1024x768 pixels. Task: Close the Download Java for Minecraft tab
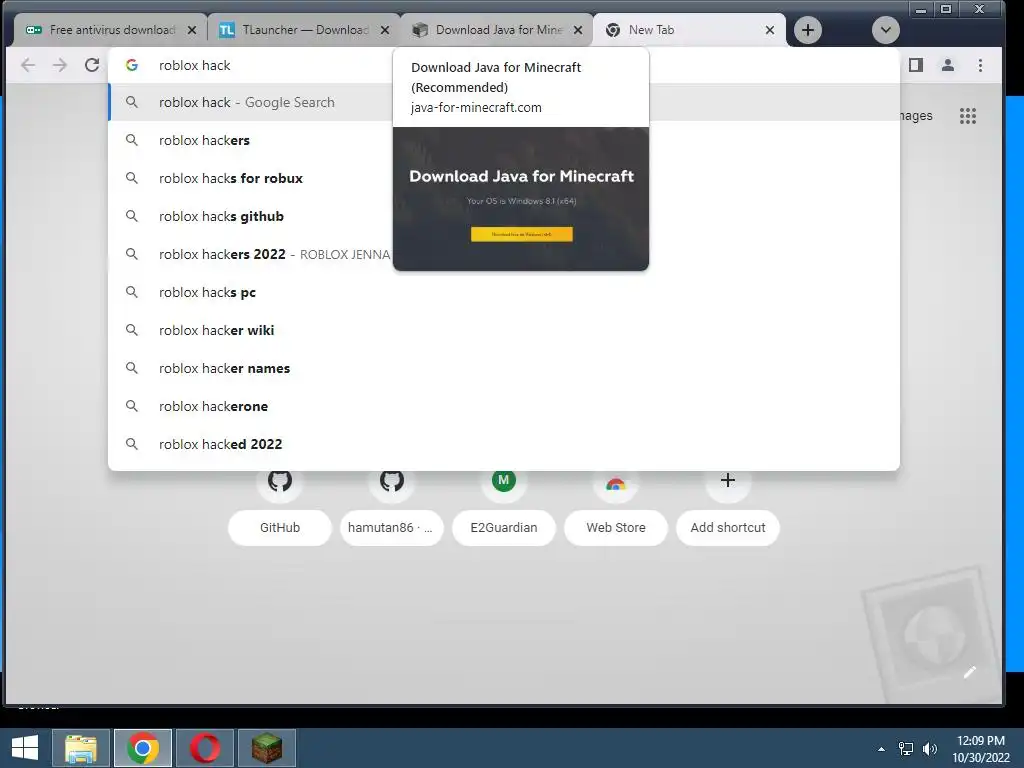(x=578, y=30)
